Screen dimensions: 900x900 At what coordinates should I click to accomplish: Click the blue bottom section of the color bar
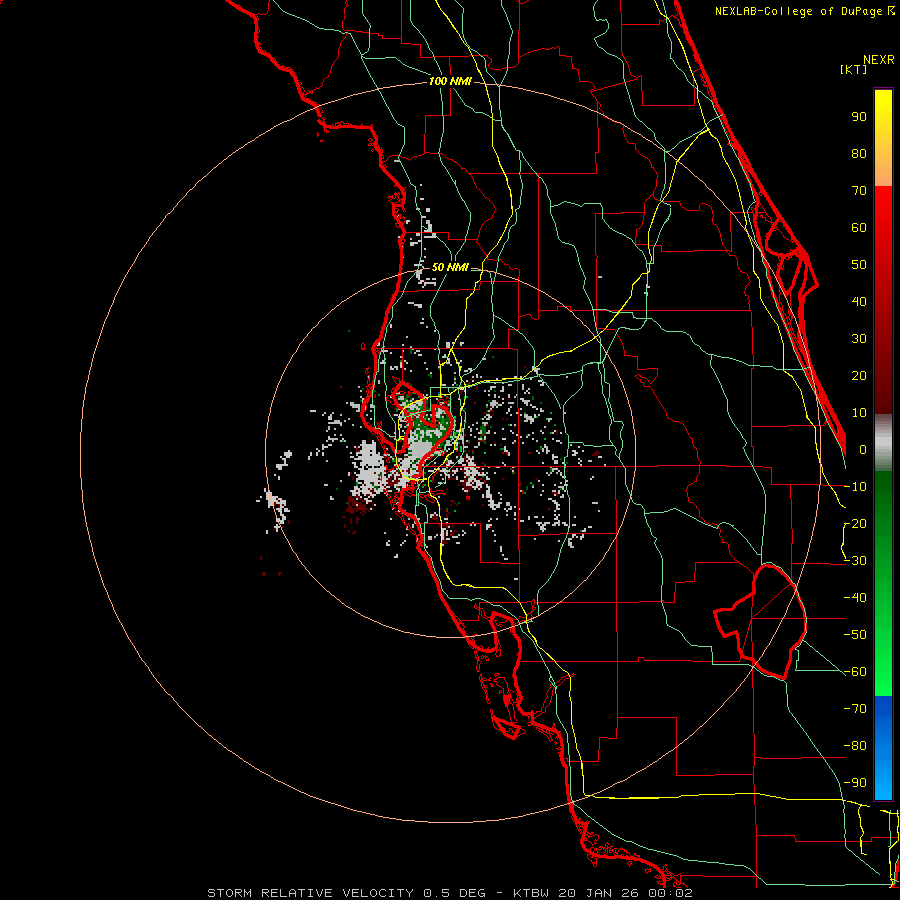883,748
